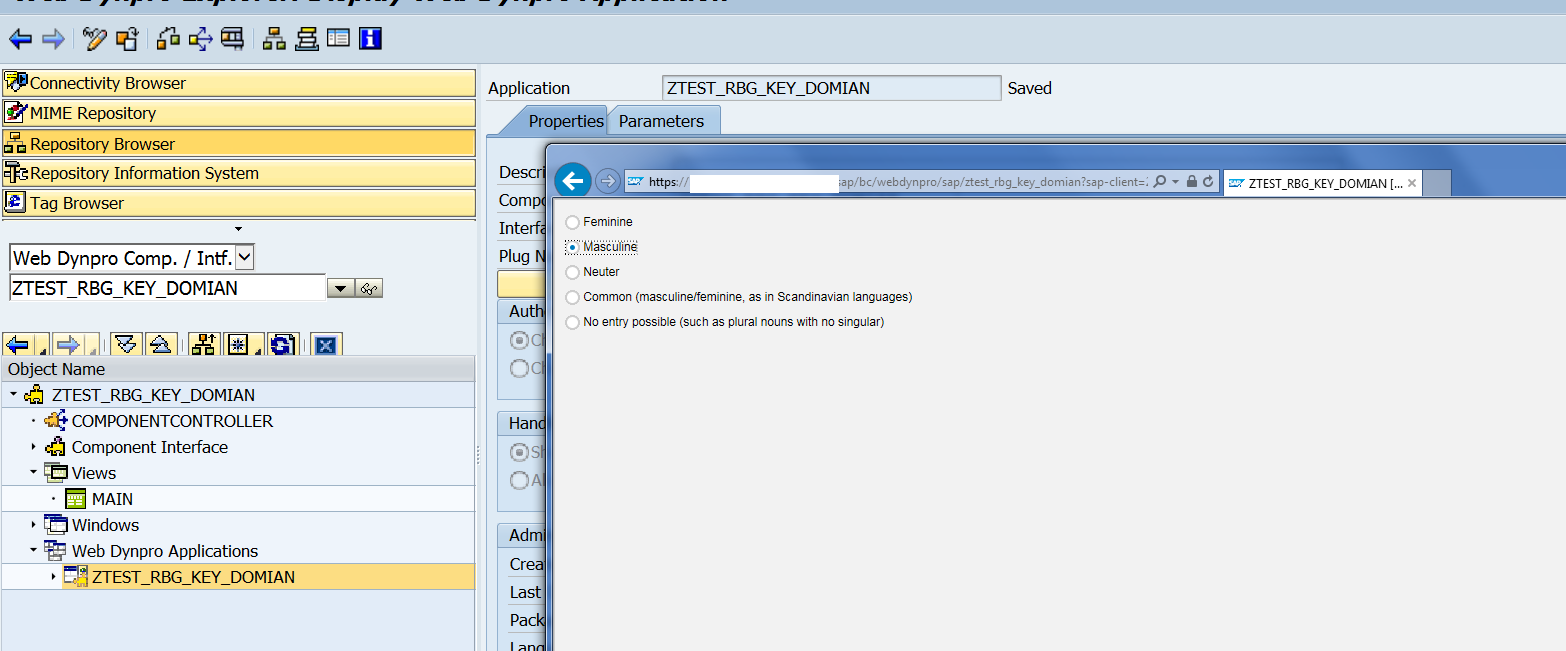The height and width of the screenshot is (651, 1566).
Task: Click the magnifier search icon in the browser address bar
Action: click(1160, 182)
